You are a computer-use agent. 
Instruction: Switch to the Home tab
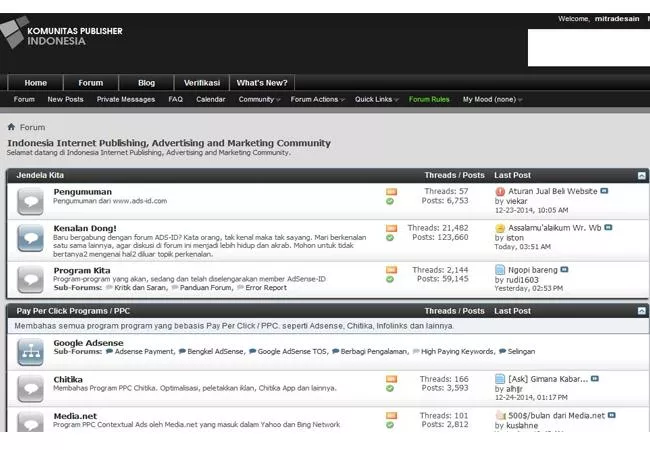[x=36, y=83]
